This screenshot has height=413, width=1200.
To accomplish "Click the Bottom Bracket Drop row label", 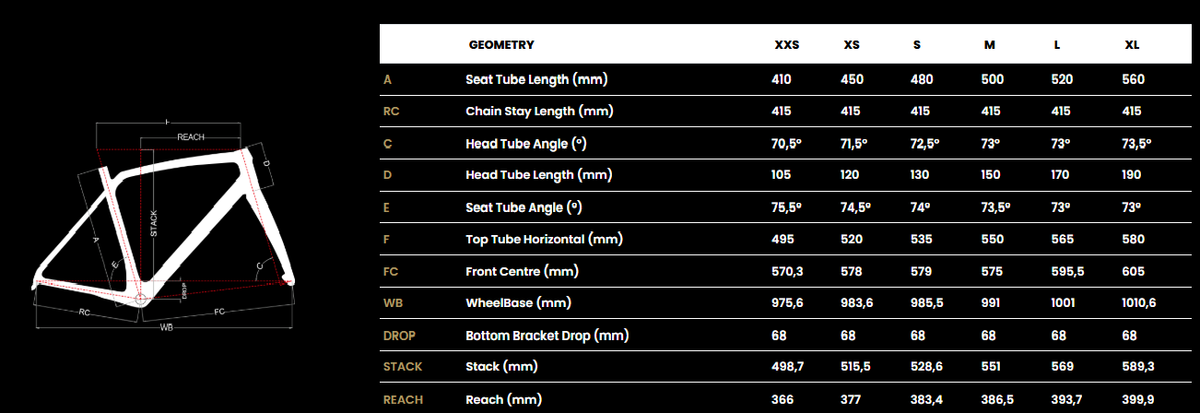I will coord(546,335).
